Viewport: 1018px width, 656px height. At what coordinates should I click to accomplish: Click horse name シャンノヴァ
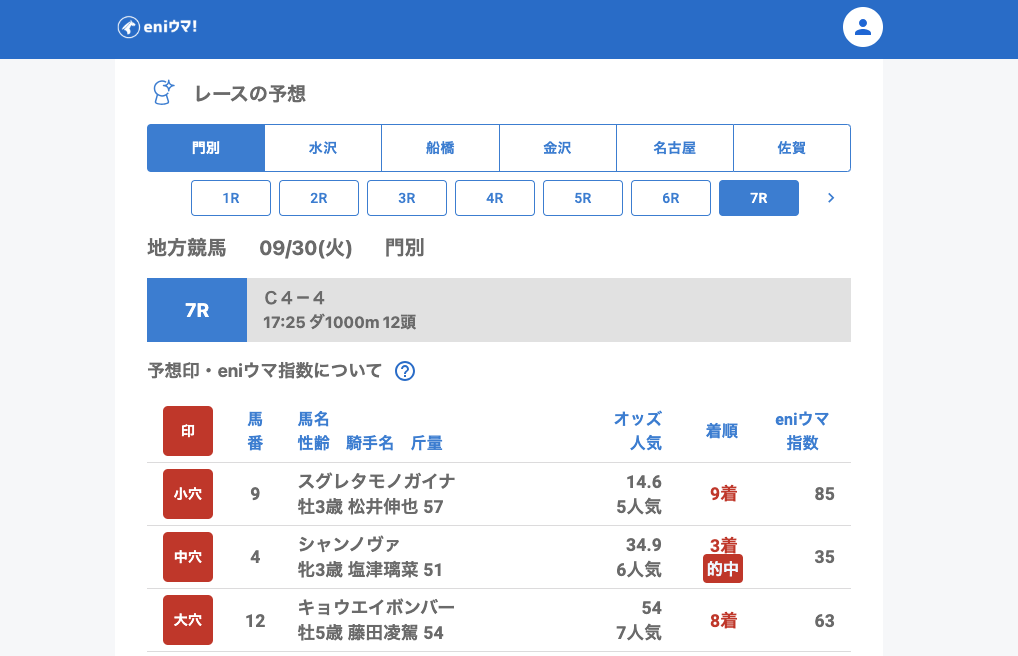click(349, 545)
